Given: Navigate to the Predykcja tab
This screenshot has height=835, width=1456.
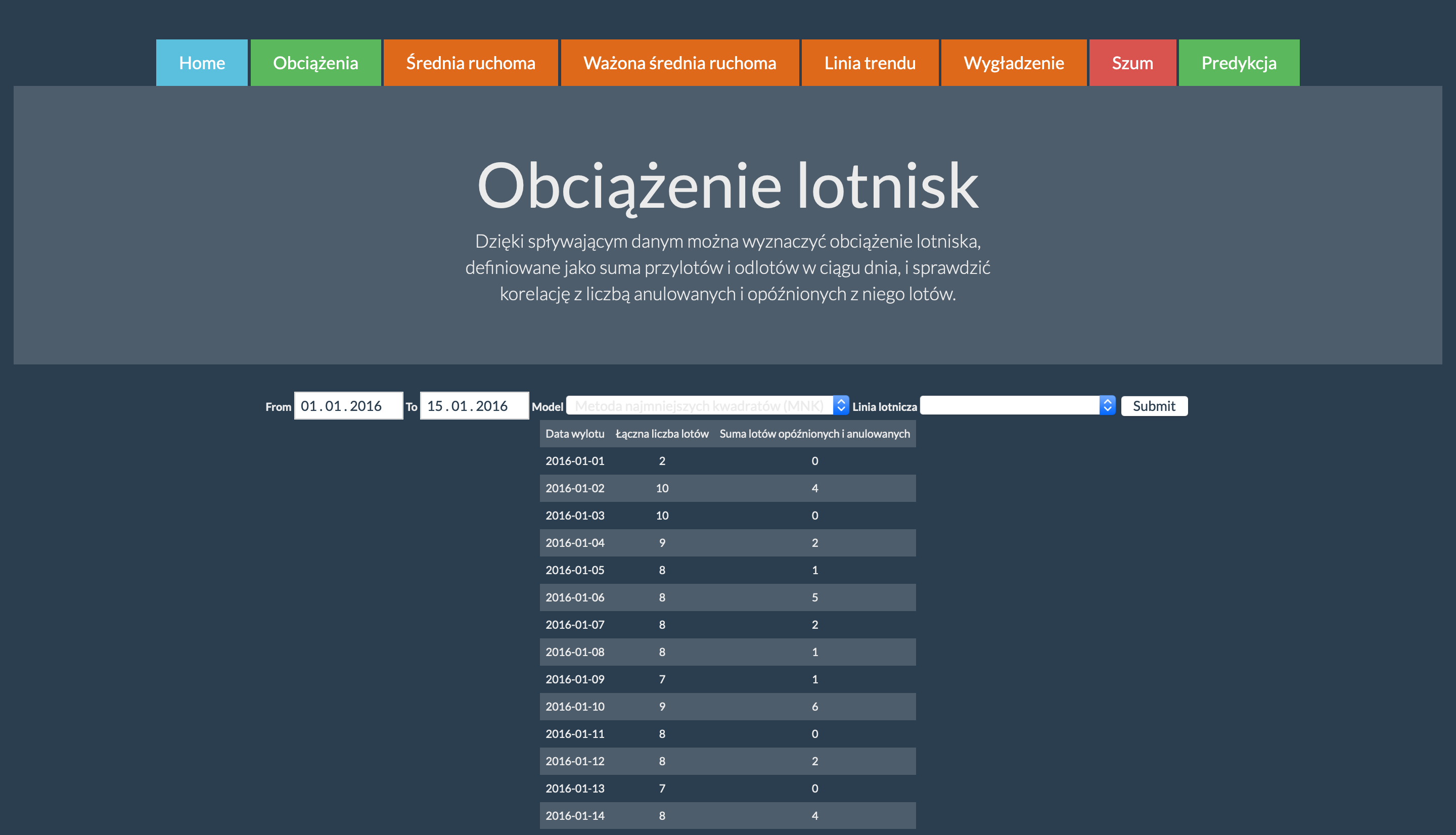Looking at the screenshot, I should pos(1239,63).
